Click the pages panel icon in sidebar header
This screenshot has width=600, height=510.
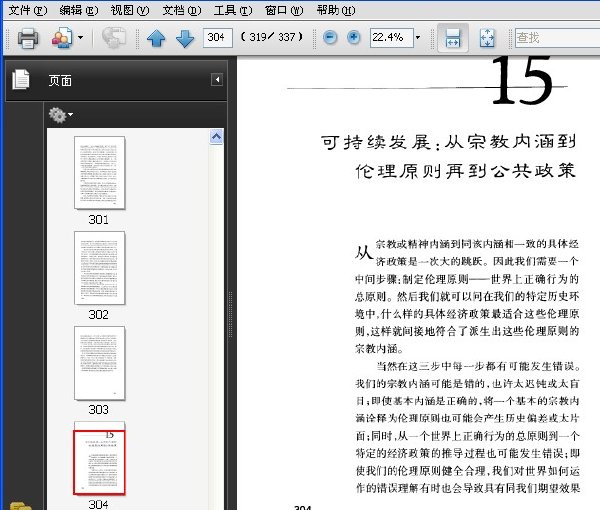click(20, 80)
